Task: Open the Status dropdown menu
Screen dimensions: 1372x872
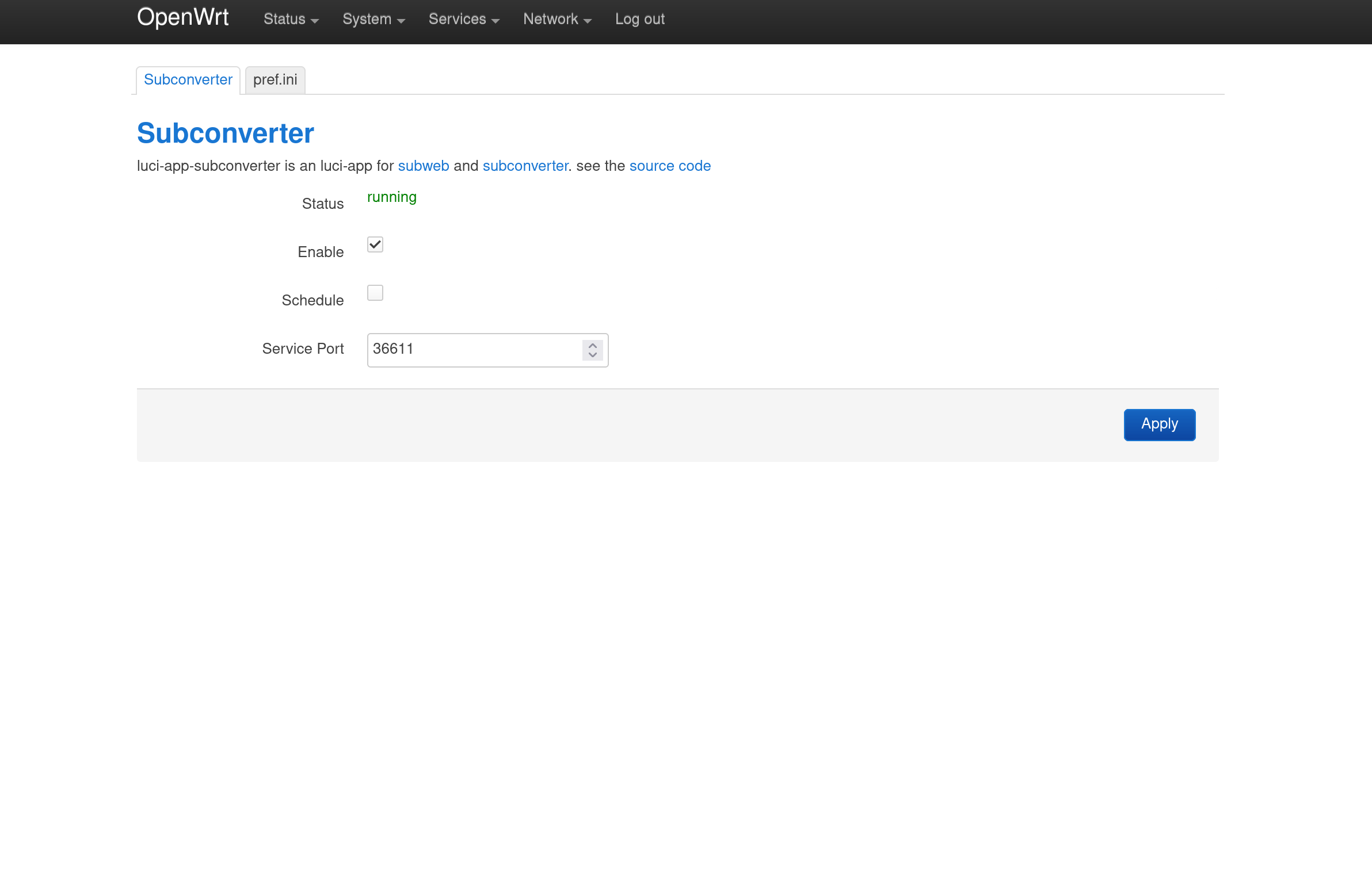Action: [291, 20]
